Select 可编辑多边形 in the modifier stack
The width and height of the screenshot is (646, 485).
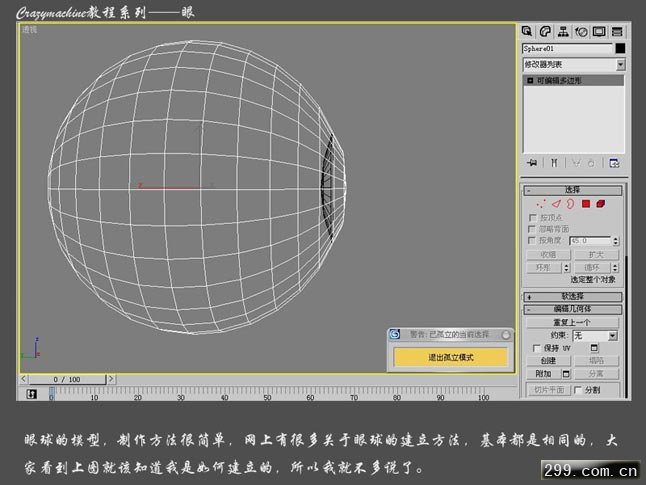(x=573, y=80)
